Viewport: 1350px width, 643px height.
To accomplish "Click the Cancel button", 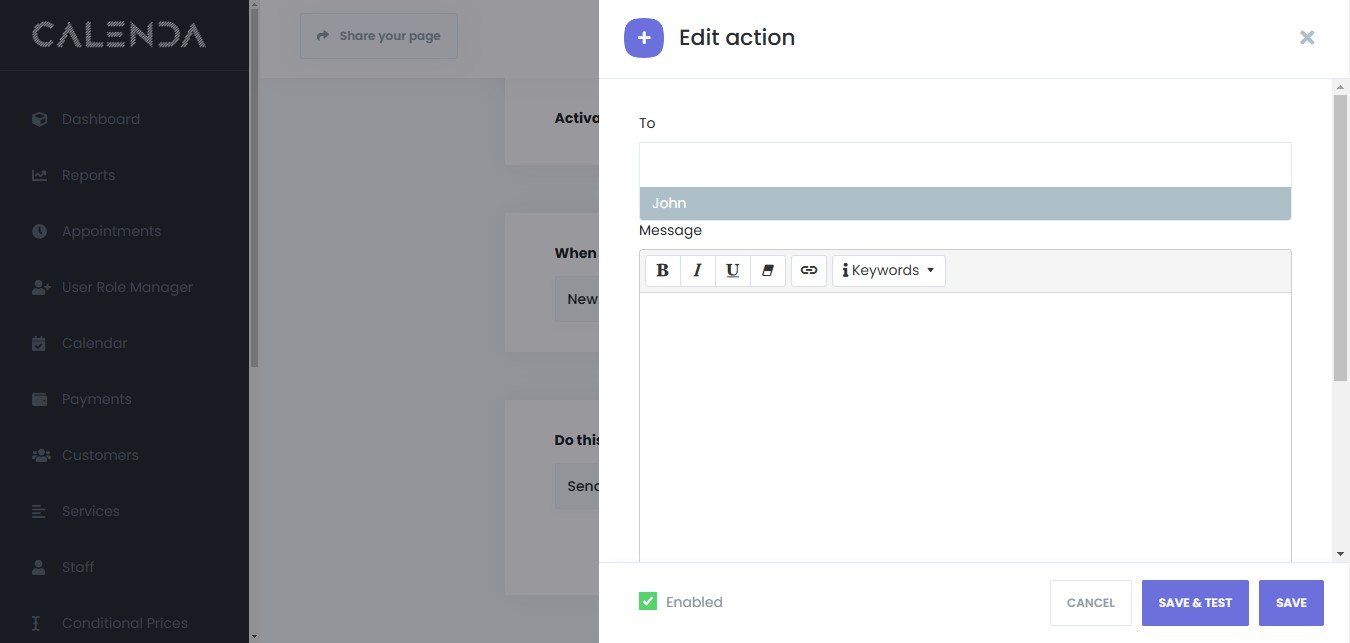I will click(x=1090, y=603).
